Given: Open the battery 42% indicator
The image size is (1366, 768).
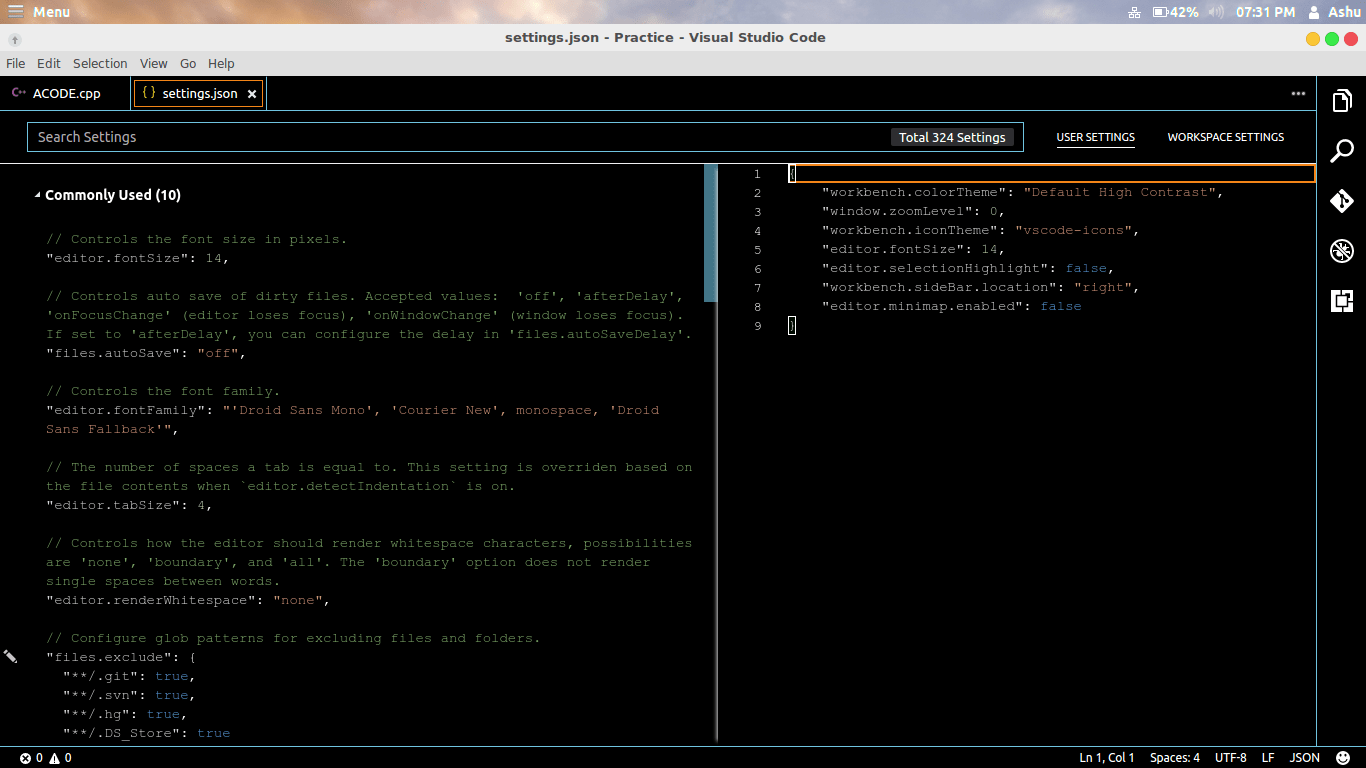Looking at the screenshot, I should (1176, 12).
